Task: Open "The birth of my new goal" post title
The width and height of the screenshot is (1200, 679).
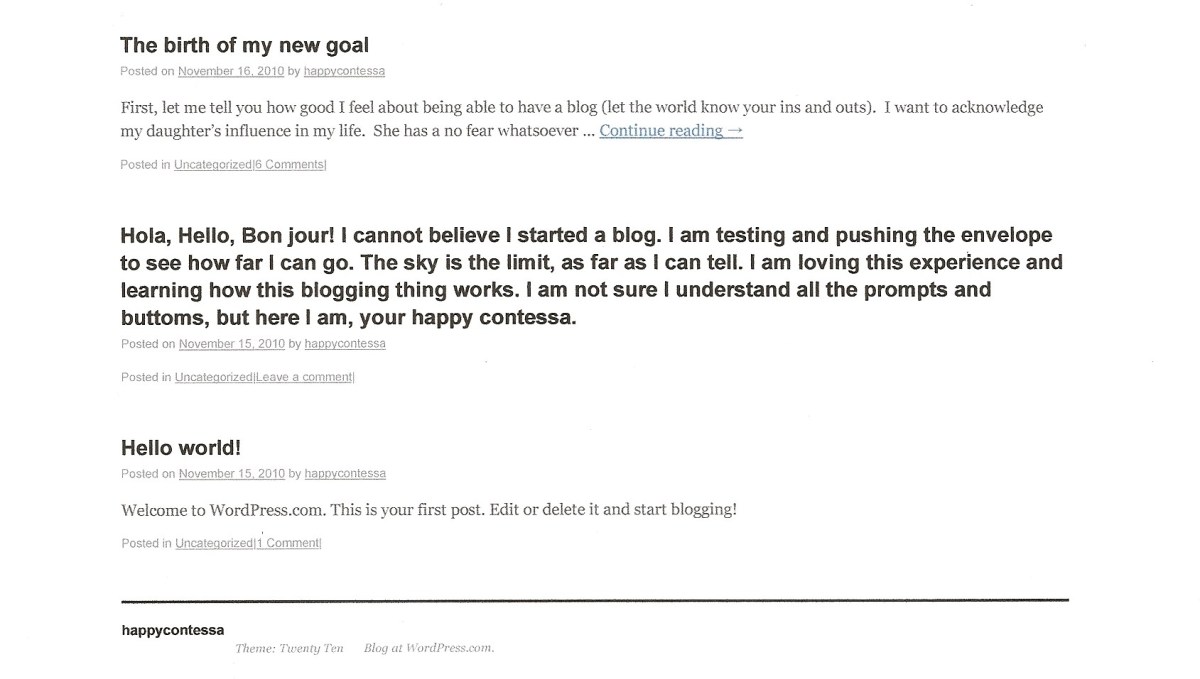Action: click(244, 45)
